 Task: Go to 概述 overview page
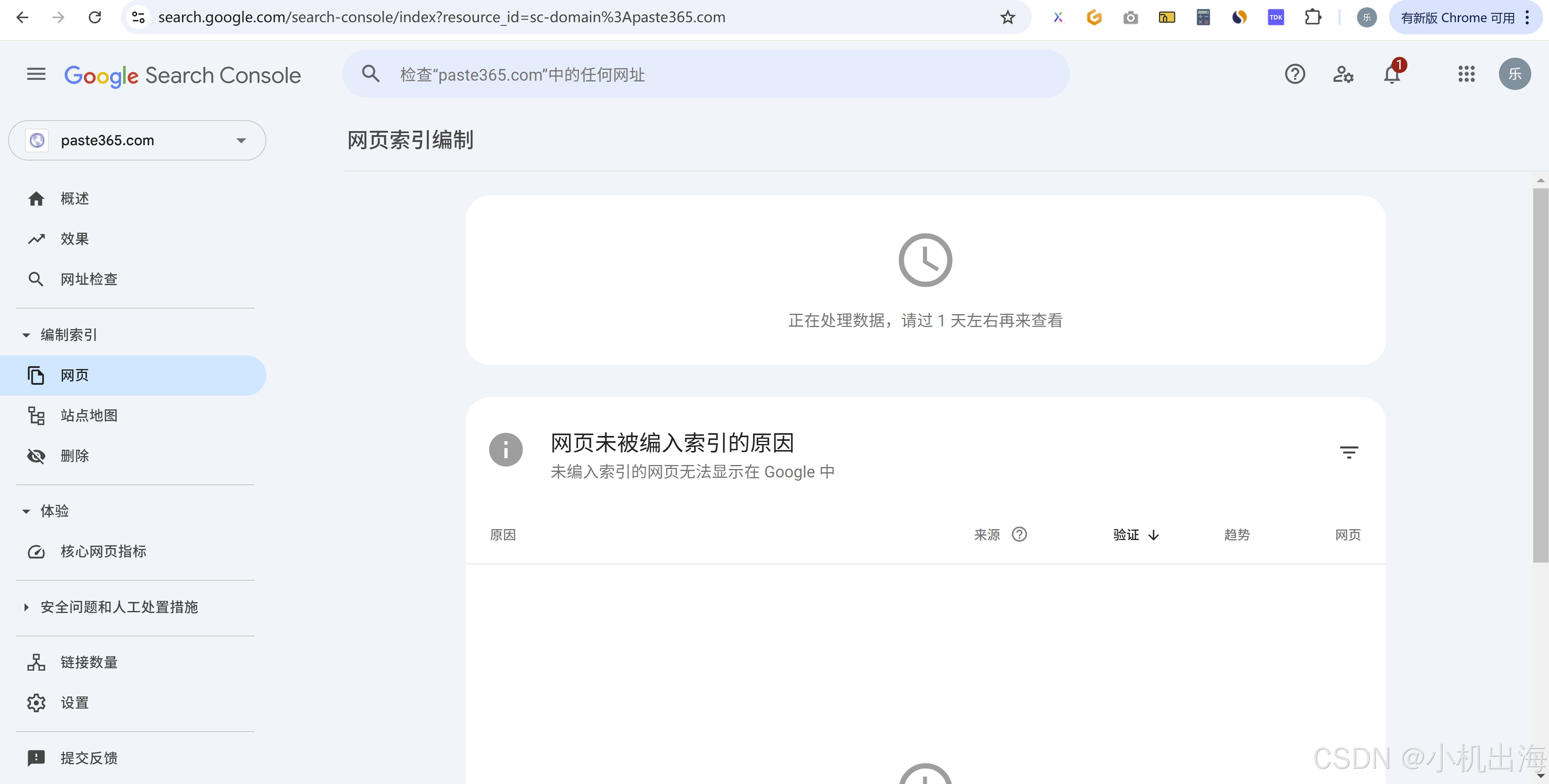tap(75, 199)
